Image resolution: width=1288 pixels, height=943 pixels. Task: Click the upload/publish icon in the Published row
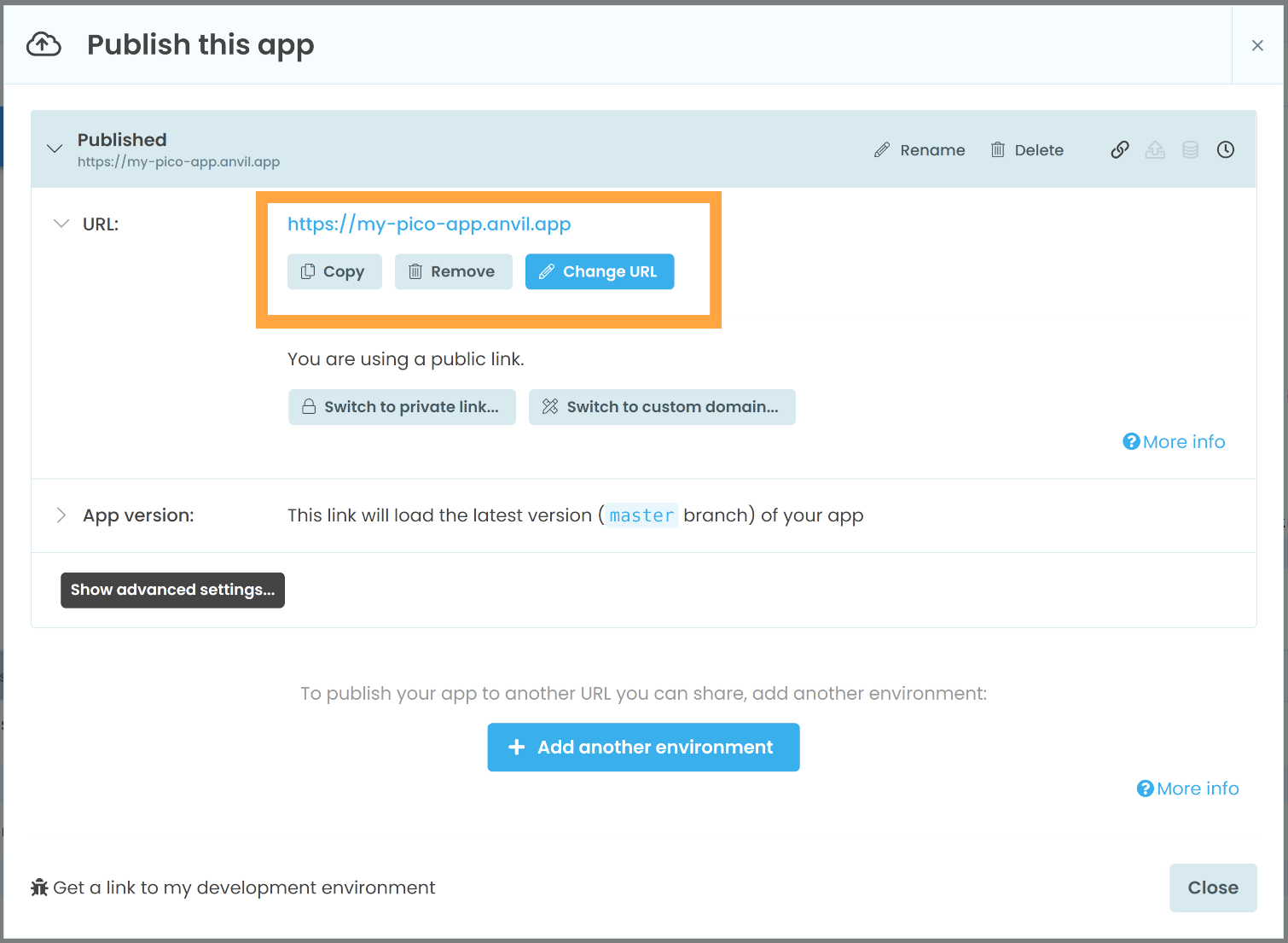coord(1155,149)
